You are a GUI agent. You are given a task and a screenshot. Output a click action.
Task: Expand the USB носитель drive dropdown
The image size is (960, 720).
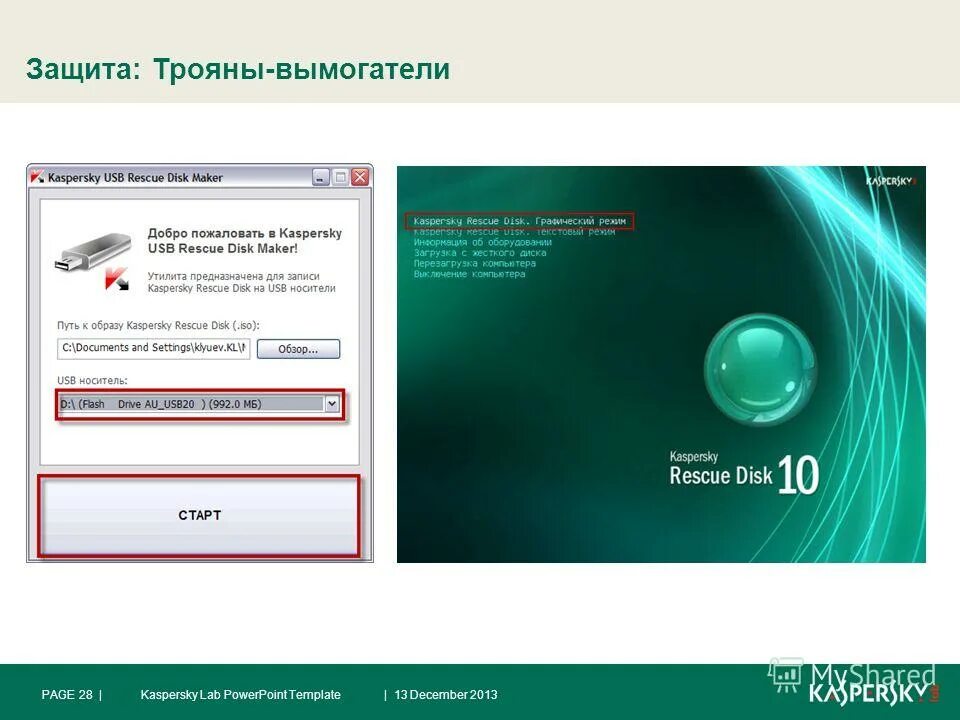pyautogui.click(x=331, y=402)
